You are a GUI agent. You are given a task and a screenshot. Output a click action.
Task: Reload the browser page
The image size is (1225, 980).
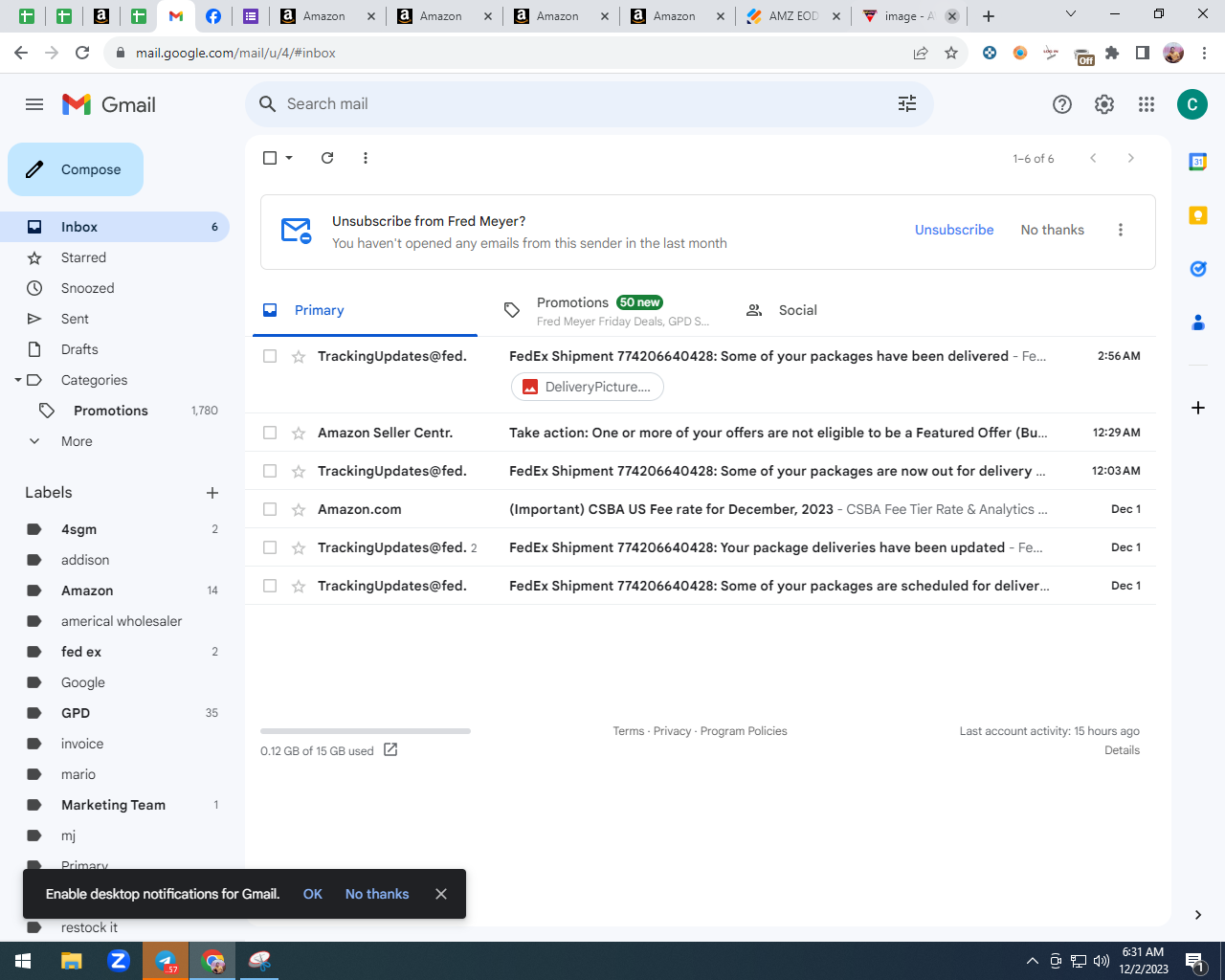82,53
